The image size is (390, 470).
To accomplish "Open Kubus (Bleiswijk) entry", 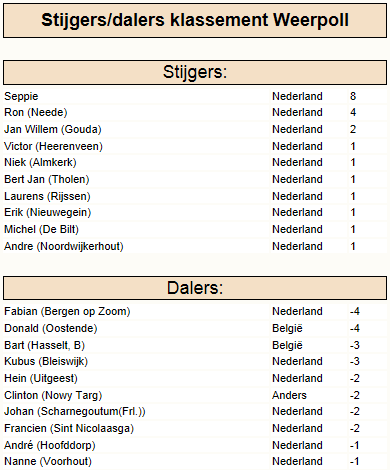I will (x=46, y=361).
